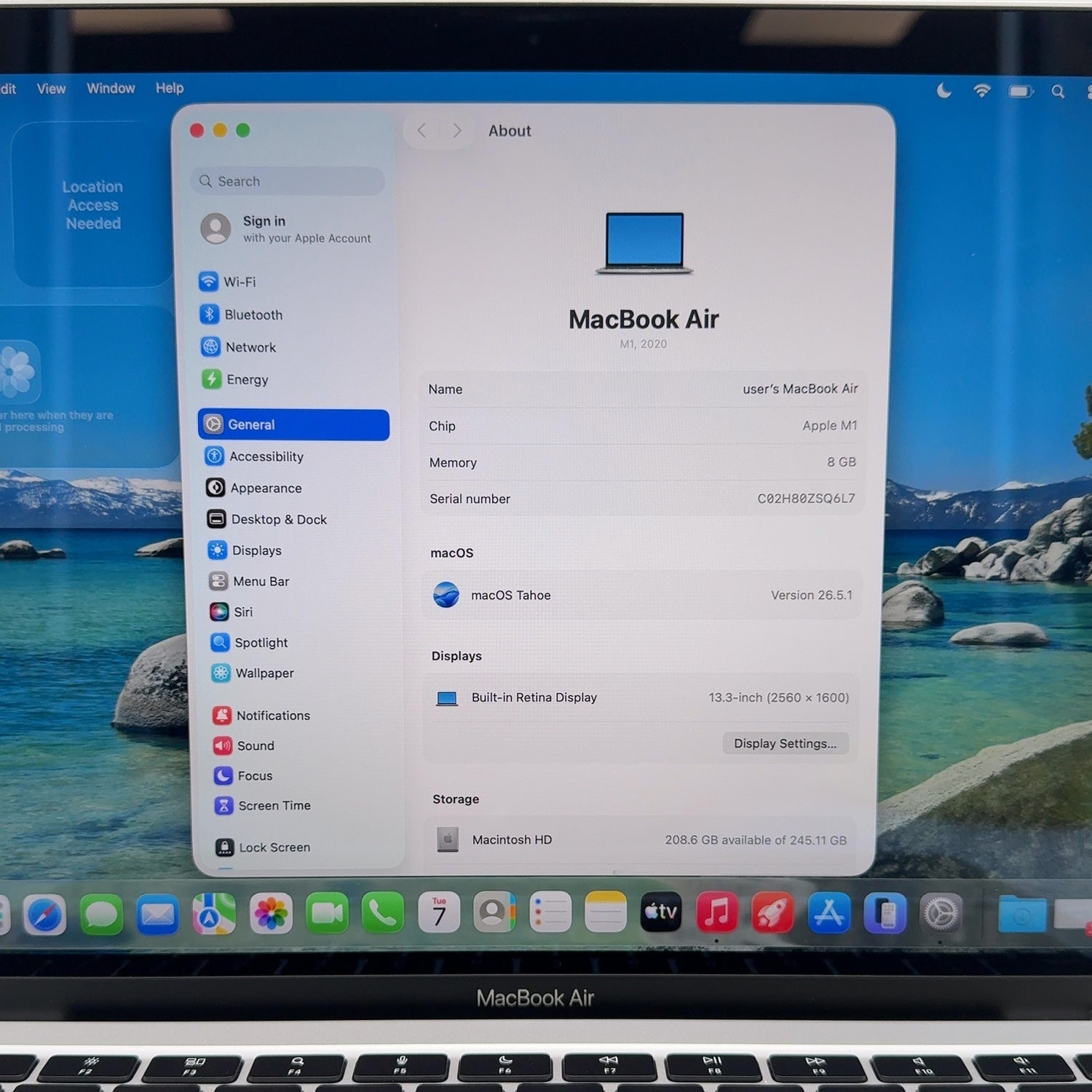Open App Store from the Dock
Viewport: 1092px width, 1092px height.
(828, 912)
